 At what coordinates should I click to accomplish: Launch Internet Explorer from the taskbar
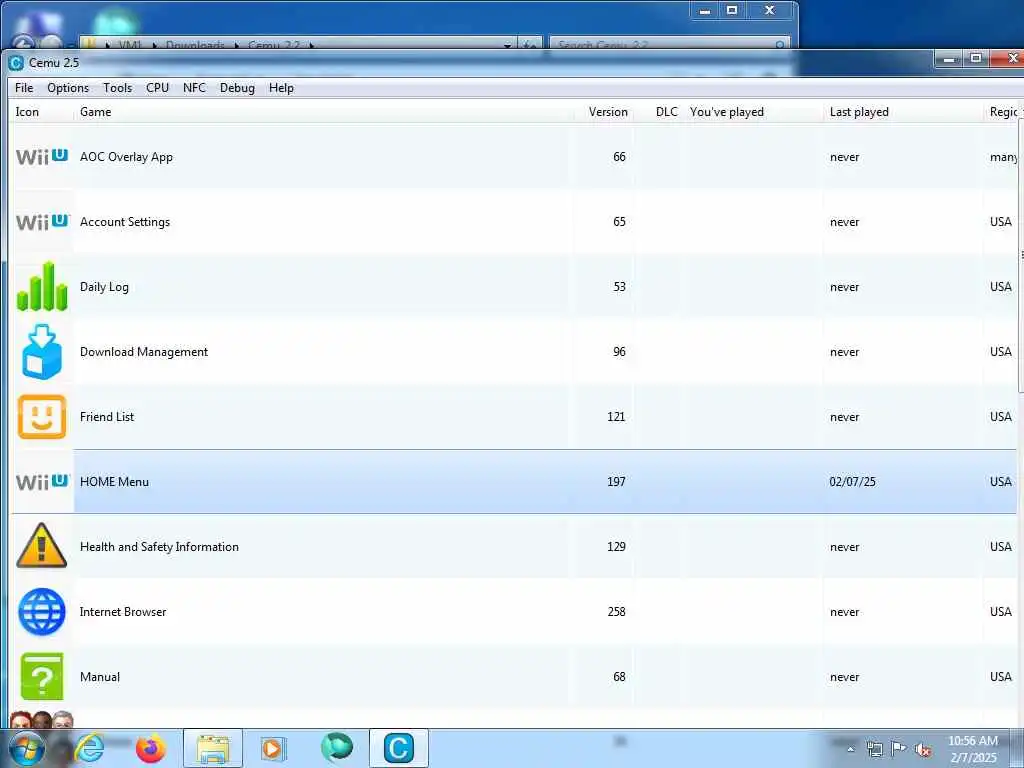[x=90, y=748]
